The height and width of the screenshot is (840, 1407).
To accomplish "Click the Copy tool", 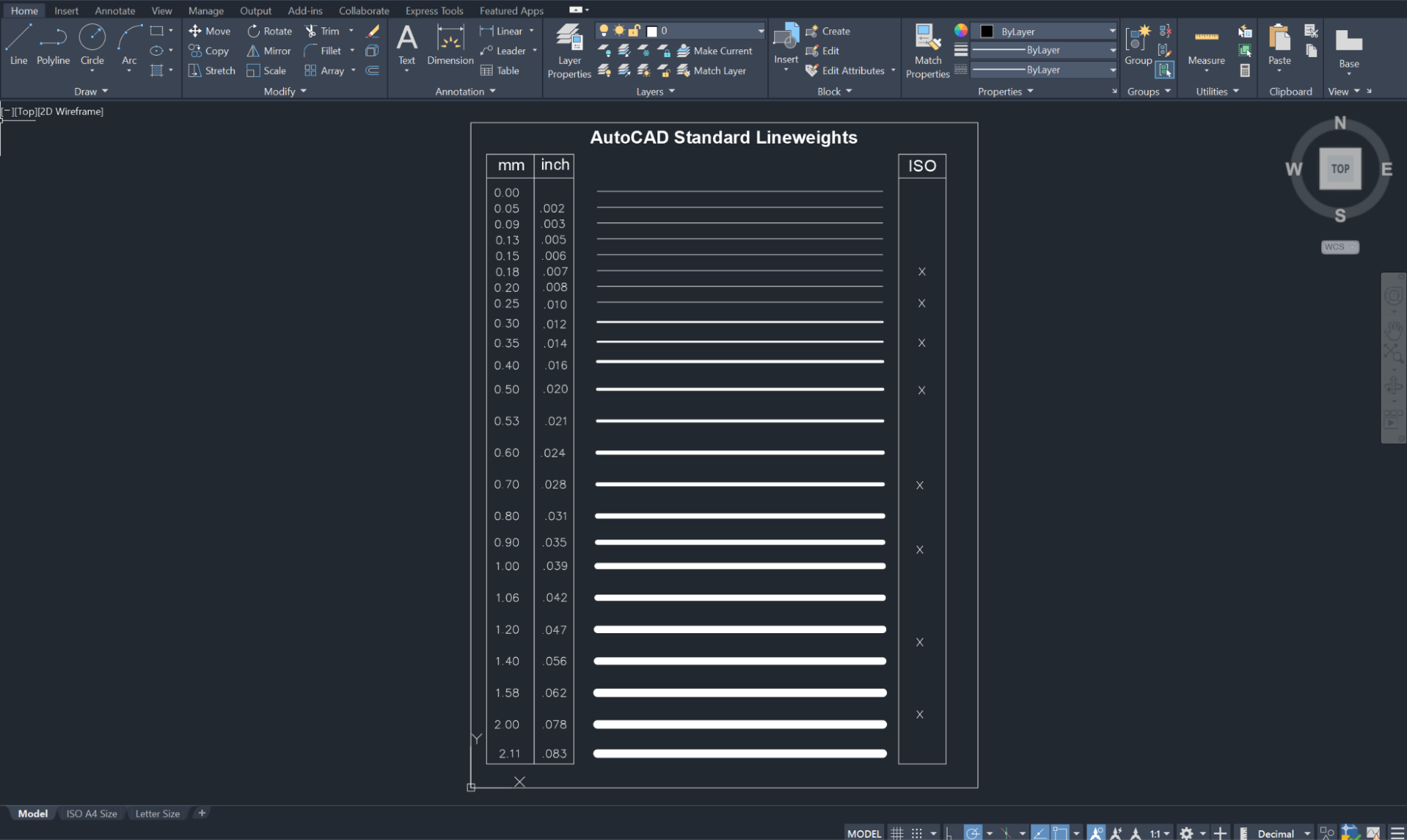I will (209, 51).
